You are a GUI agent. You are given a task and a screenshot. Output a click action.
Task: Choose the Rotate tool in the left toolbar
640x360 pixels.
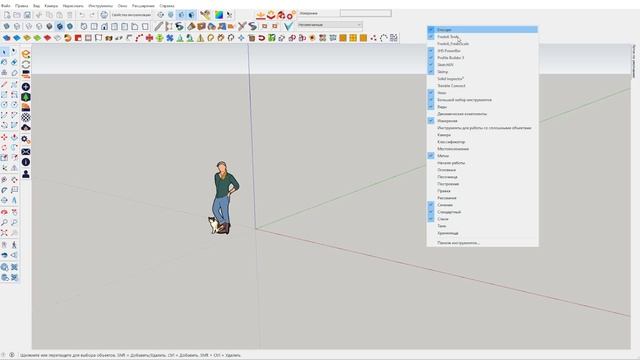(4, 147)
